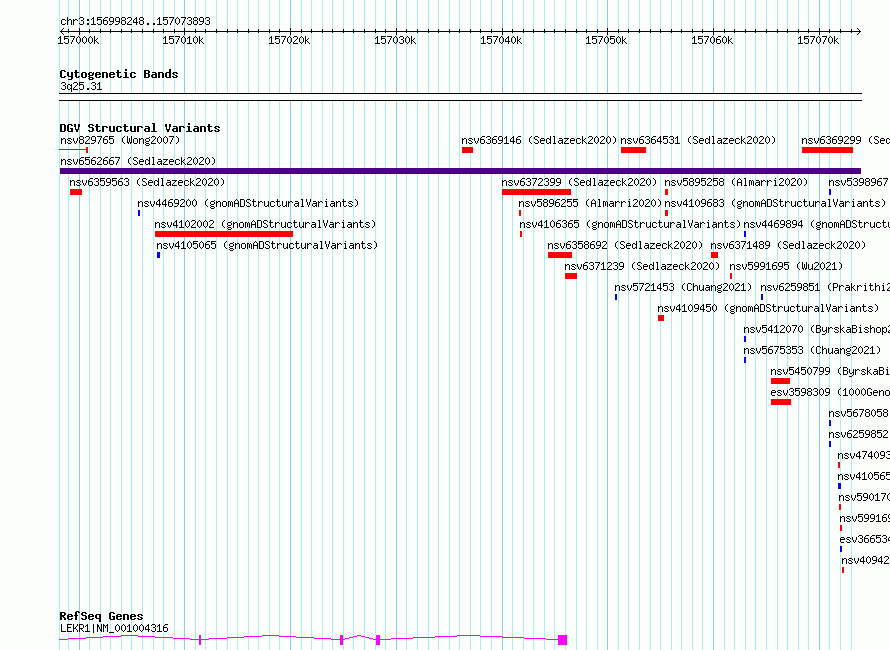Click the red bar under nsv6372399

click(x=536, y=192)
